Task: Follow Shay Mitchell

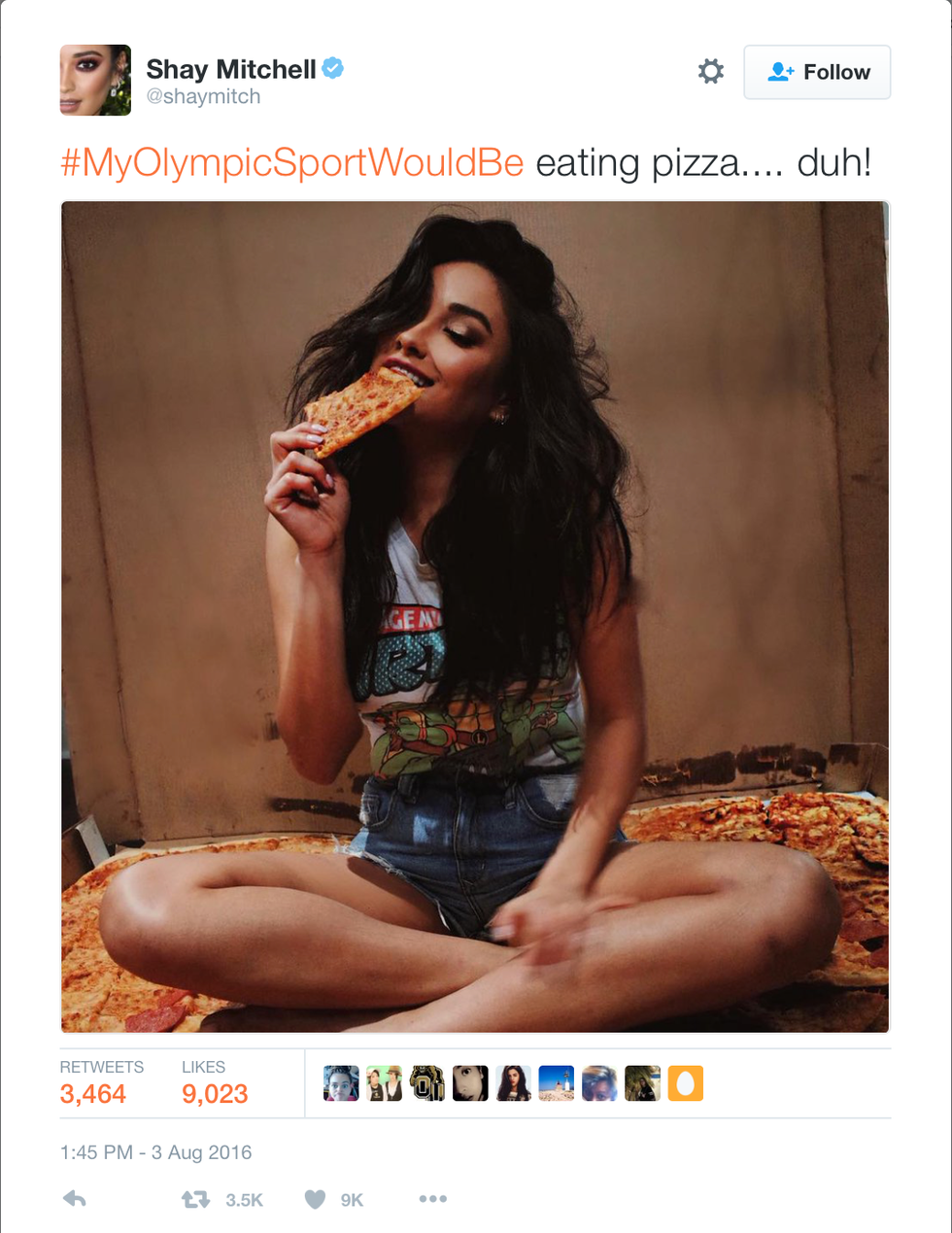Action: (x=817, y=72)
